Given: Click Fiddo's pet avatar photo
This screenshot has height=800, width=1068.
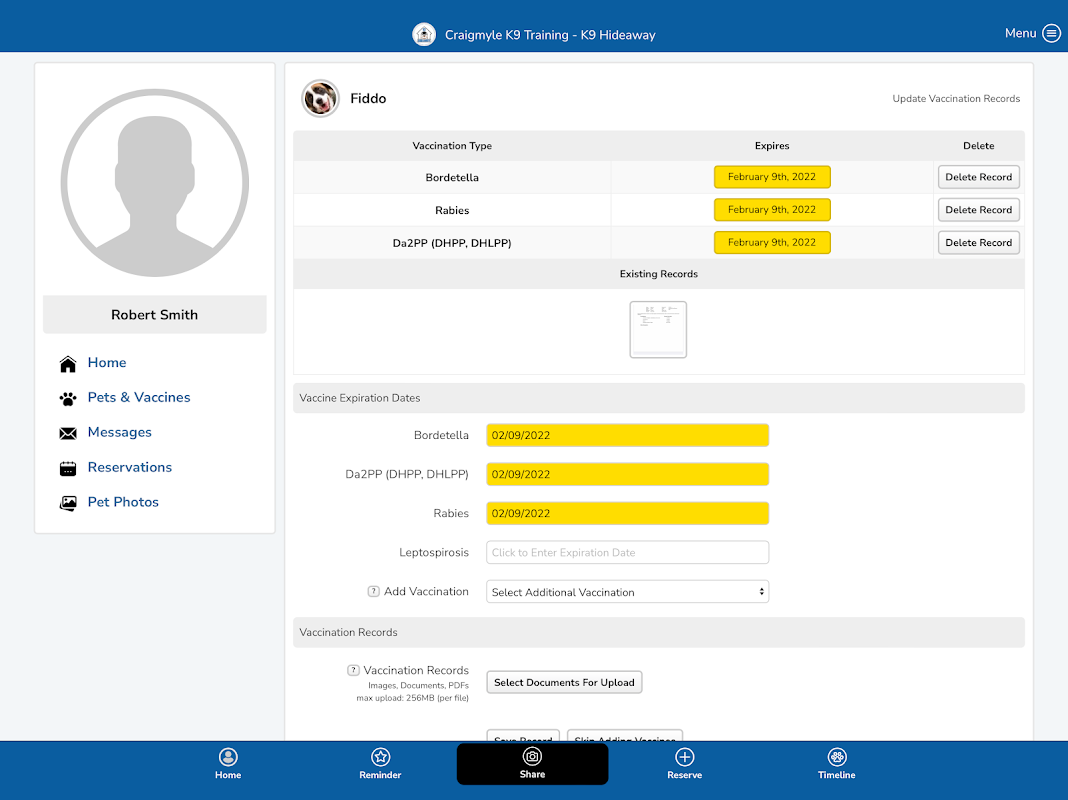Looking at the screenshot, I should [320, 99].
